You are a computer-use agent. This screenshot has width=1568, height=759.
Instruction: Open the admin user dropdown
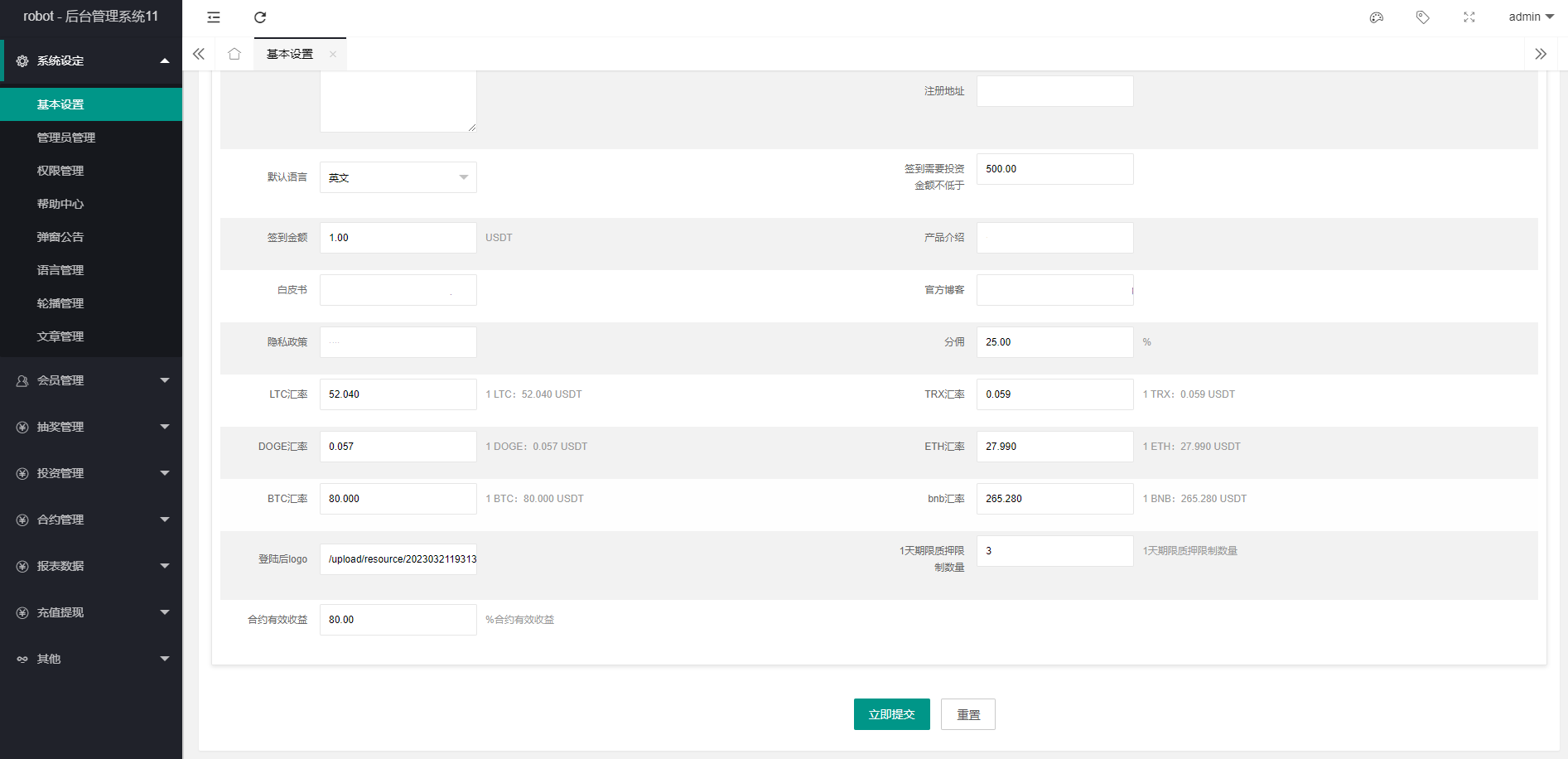point(1530,17)
